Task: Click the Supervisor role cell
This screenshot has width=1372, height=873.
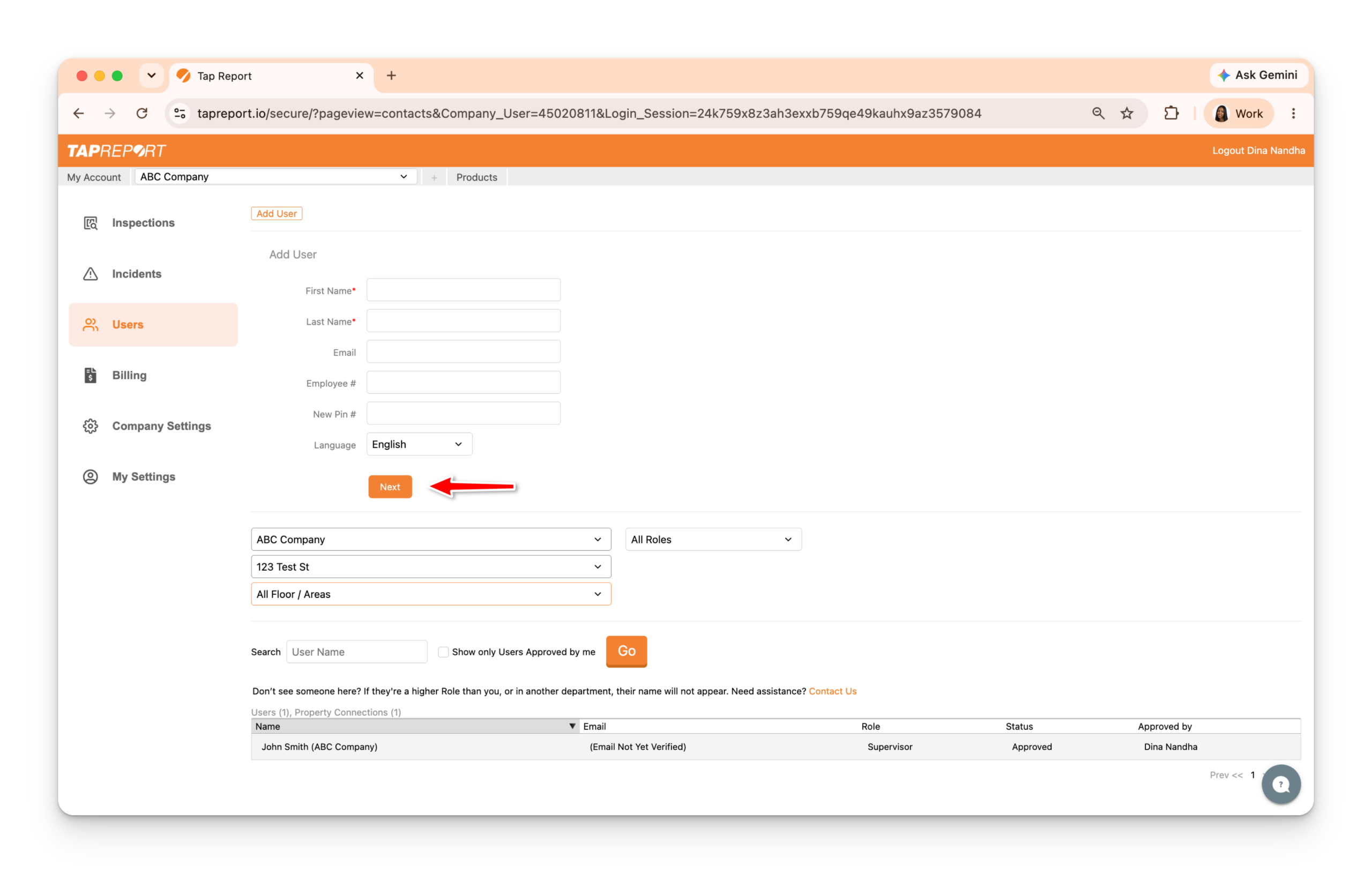Action: (x=890, y=747)
